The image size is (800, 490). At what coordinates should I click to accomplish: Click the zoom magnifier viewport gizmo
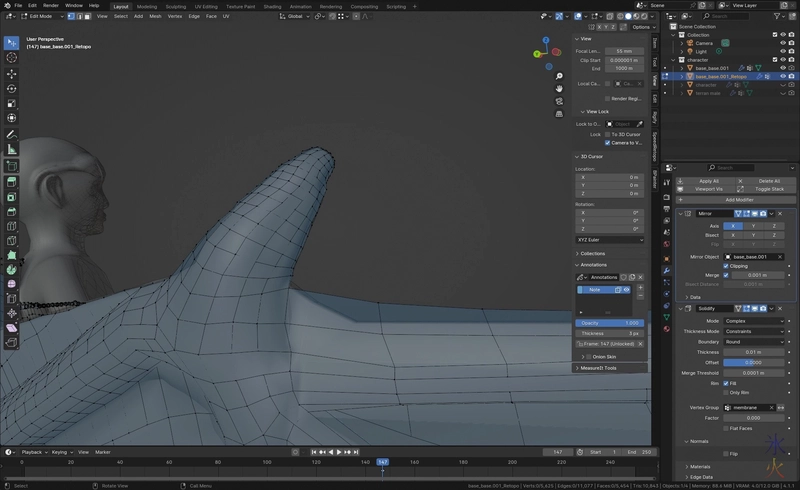pyautogui.click(x=560, y=75)
